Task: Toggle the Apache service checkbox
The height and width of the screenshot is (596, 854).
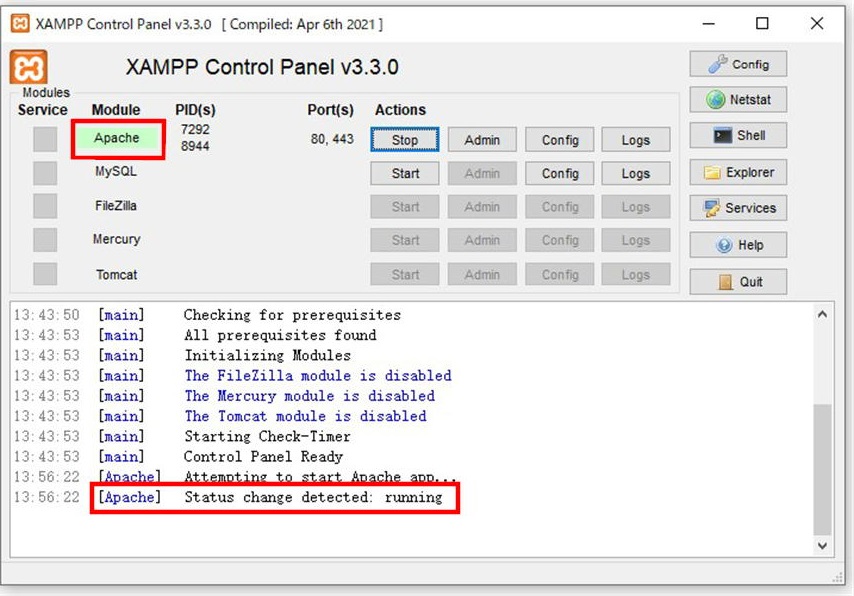Action: coord(45,140)
